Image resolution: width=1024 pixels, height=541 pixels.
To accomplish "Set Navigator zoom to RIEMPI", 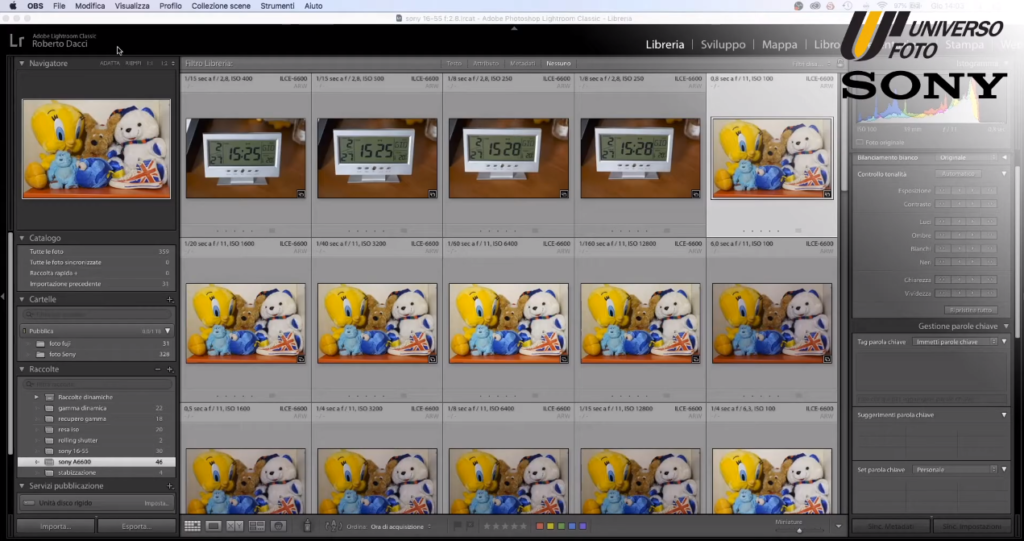I will (133, 63).
